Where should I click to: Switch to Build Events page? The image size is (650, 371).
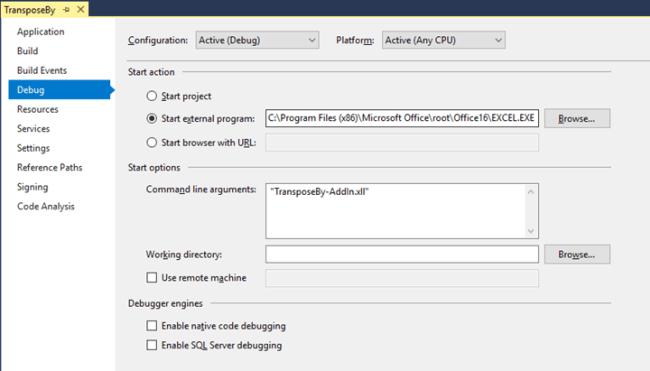pos(42,70)
